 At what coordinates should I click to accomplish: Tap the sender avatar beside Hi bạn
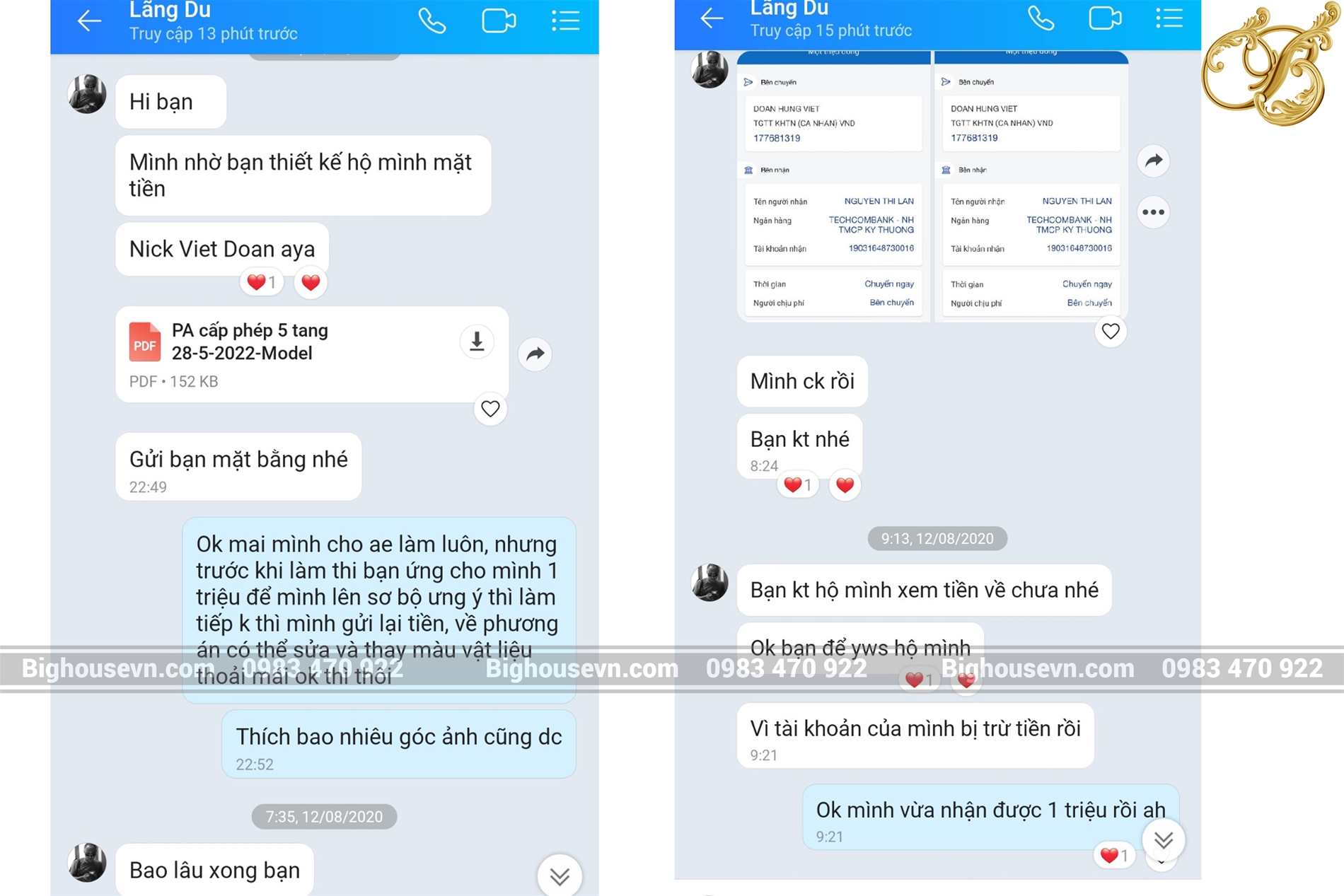87,94
